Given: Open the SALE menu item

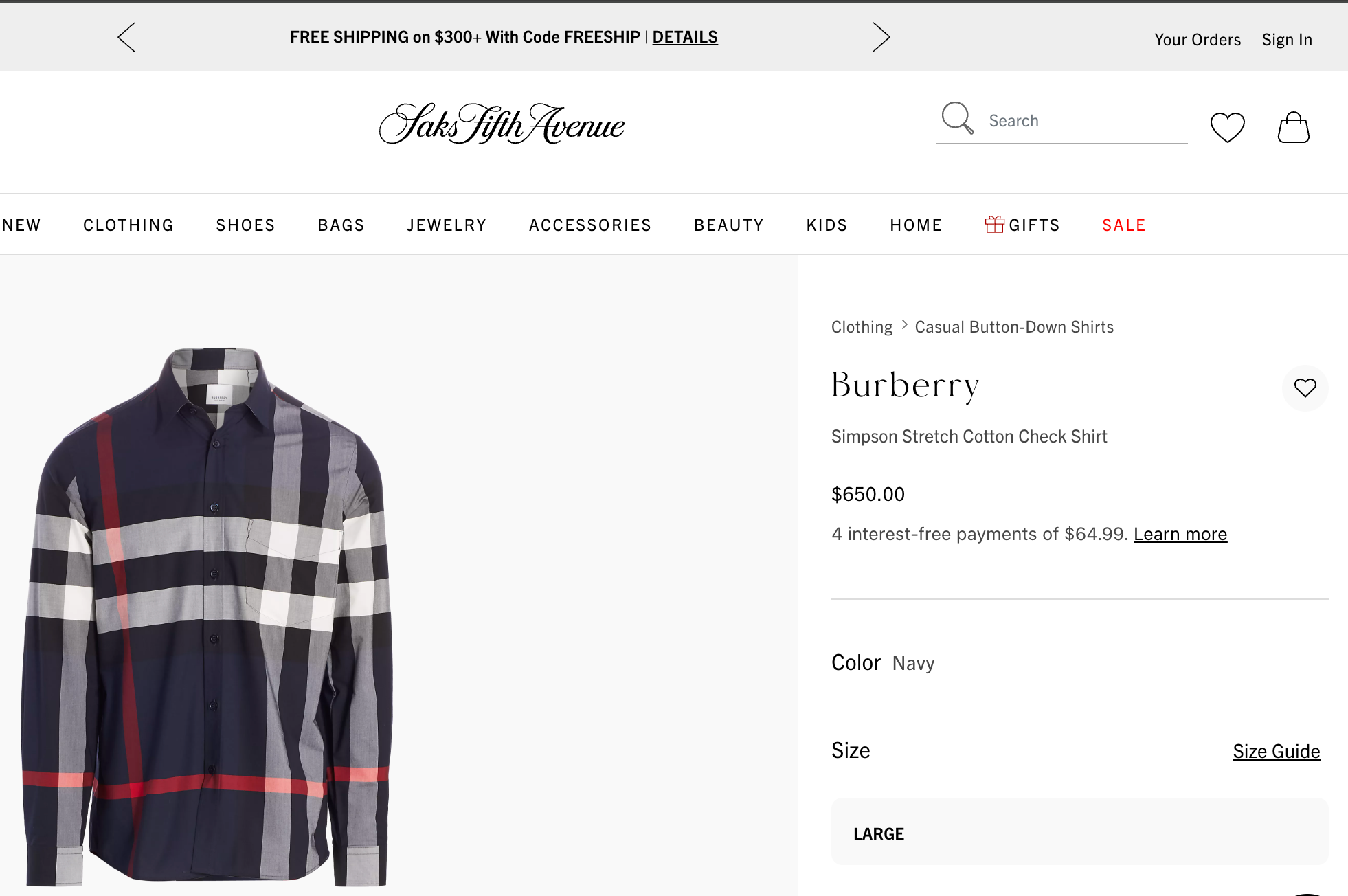Looking at the screenshot, I should (x=1123, y=225).
